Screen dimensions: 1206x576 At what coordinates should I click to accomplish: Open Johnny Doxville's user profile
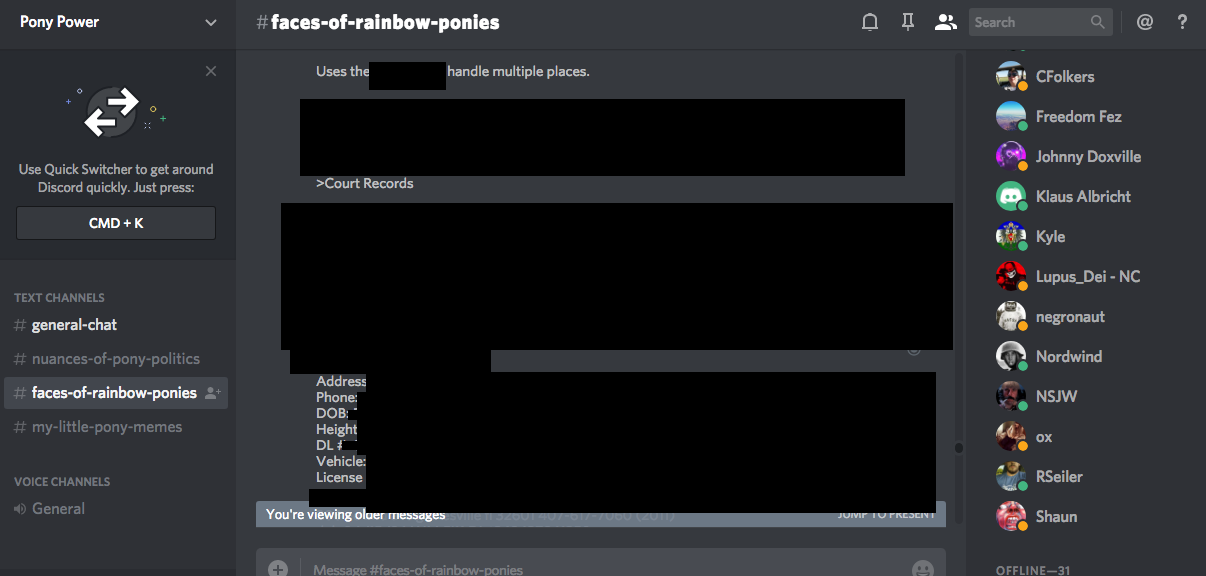(1087, 157)
